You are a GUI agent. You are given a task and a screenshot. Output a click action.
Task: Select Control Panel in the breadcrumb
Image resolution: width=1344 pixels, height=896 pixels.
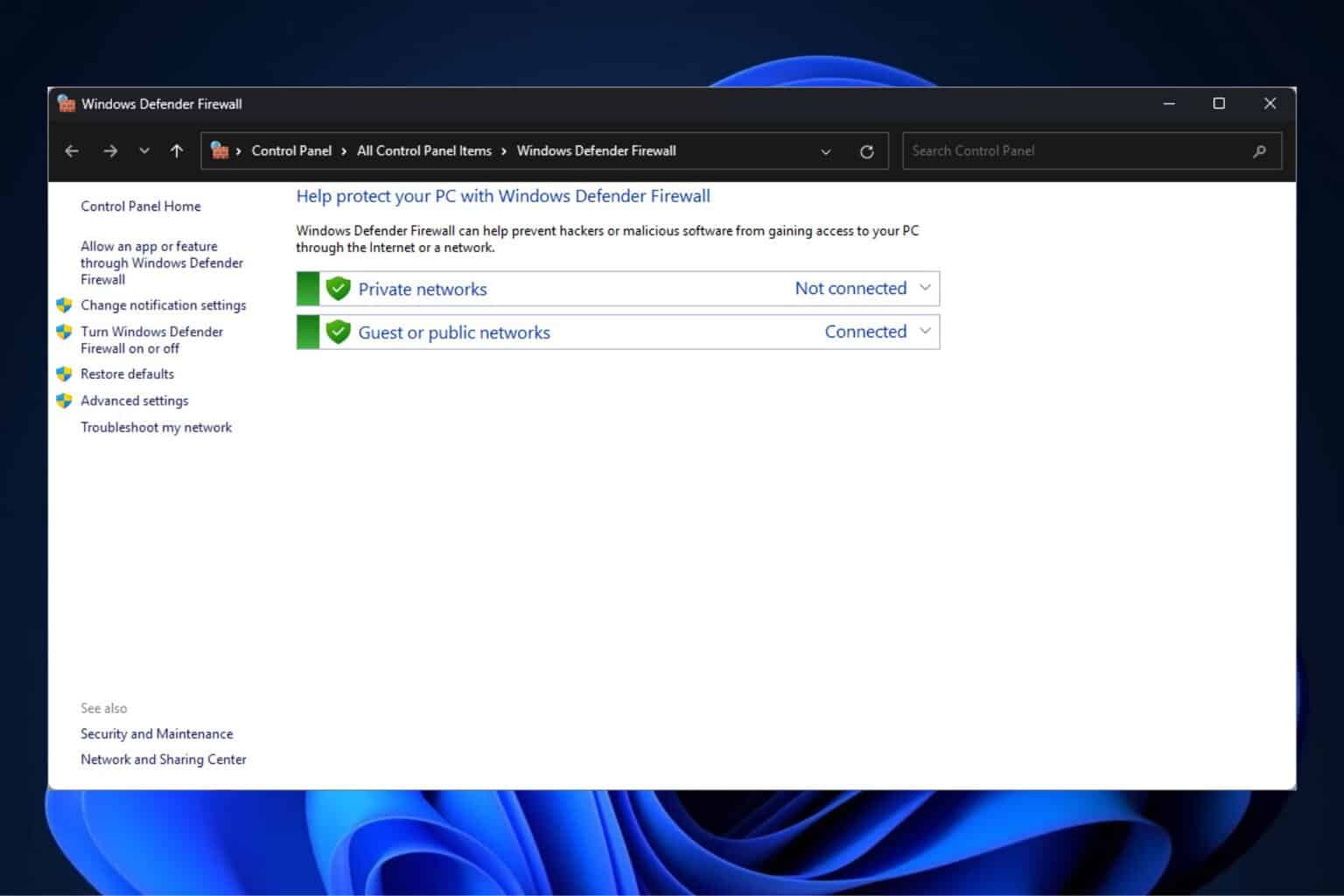point(291,150)
